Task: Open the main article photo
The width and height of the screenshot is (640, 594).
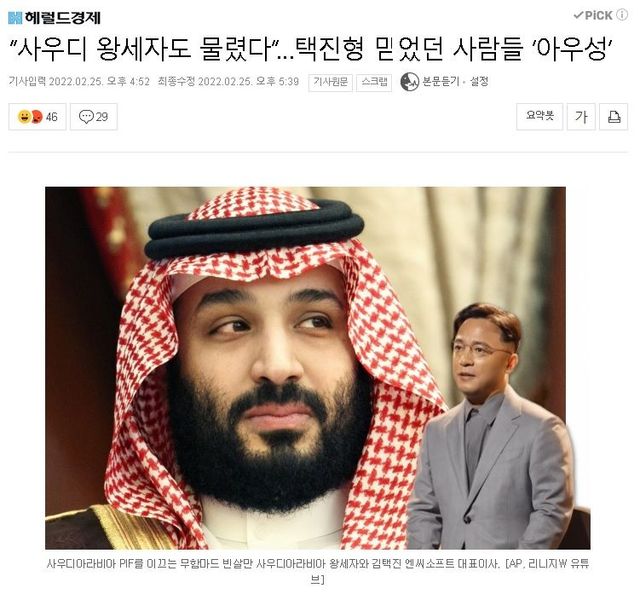Action: click(x=318, y=368)
